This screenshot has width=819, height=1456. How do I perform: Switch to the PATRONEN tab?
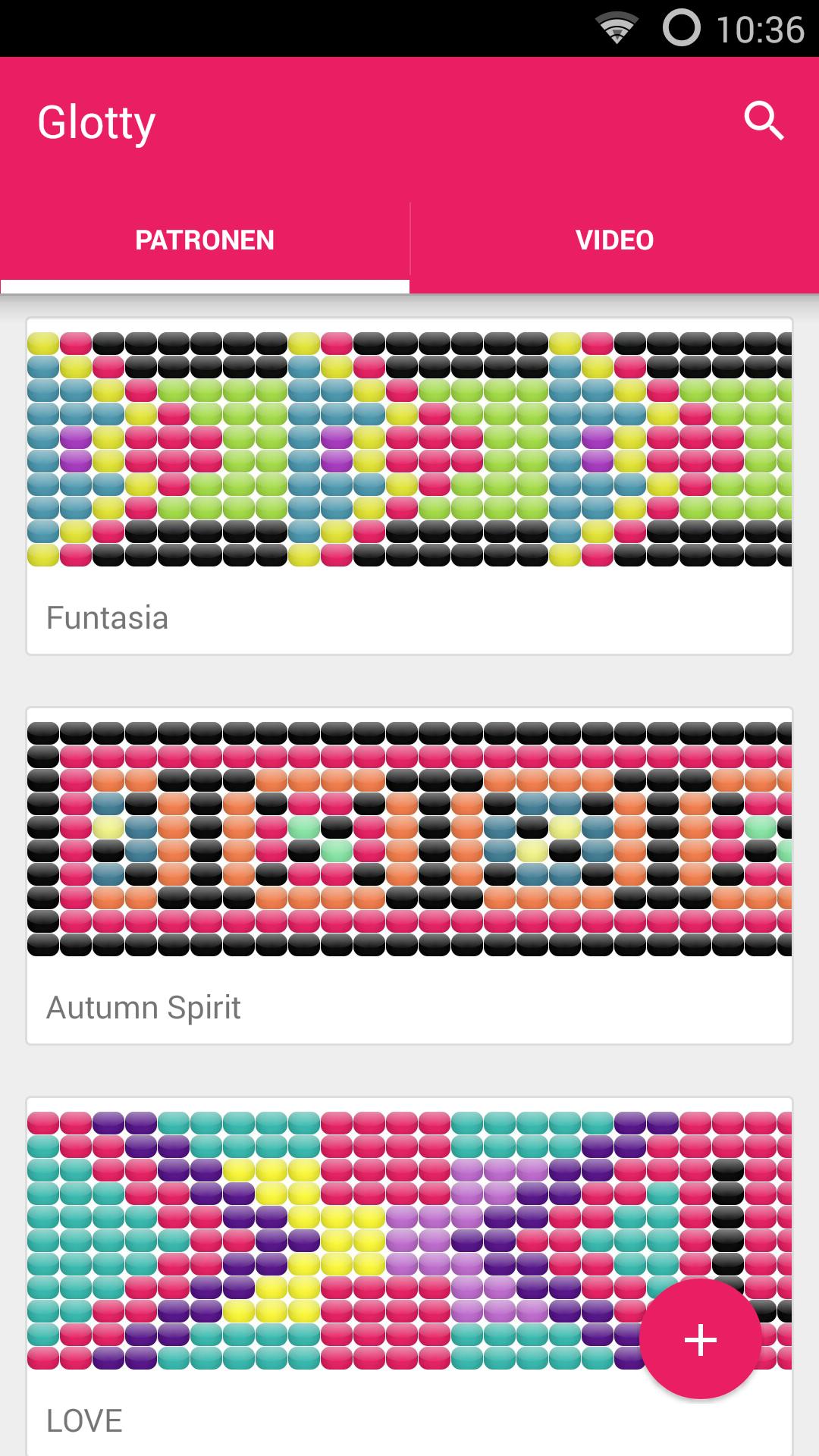[205, 240]
